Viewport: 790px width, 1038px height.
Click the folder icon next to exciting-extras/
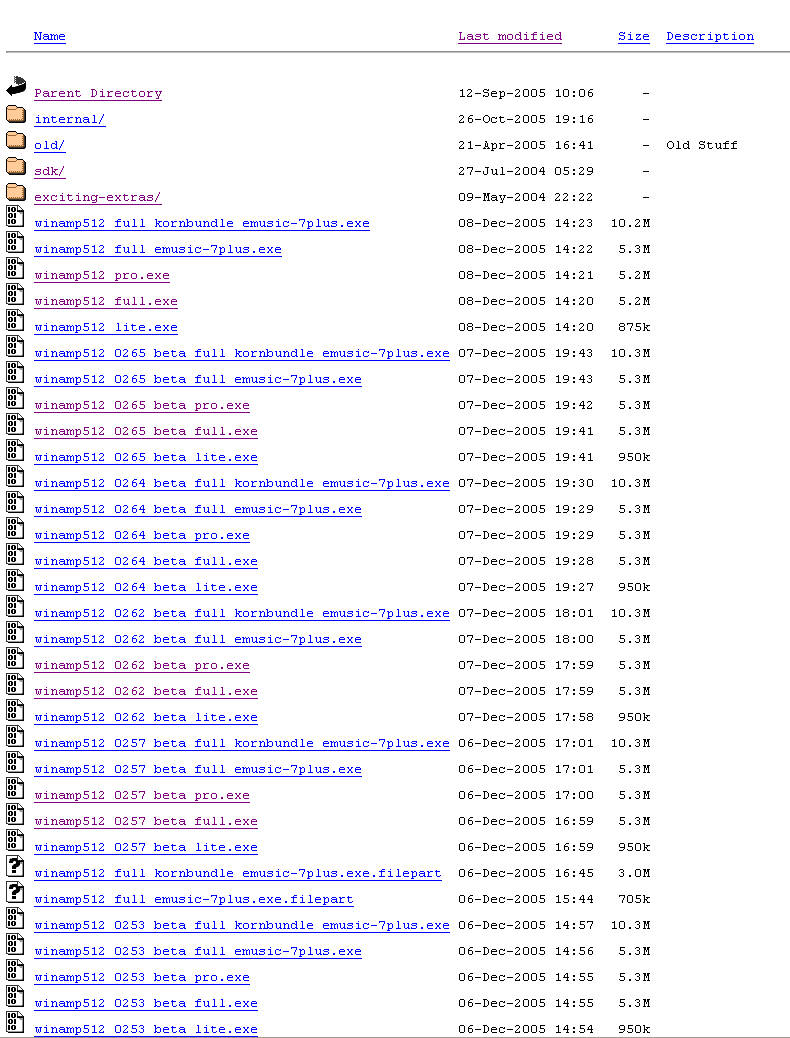pos(16,192)
